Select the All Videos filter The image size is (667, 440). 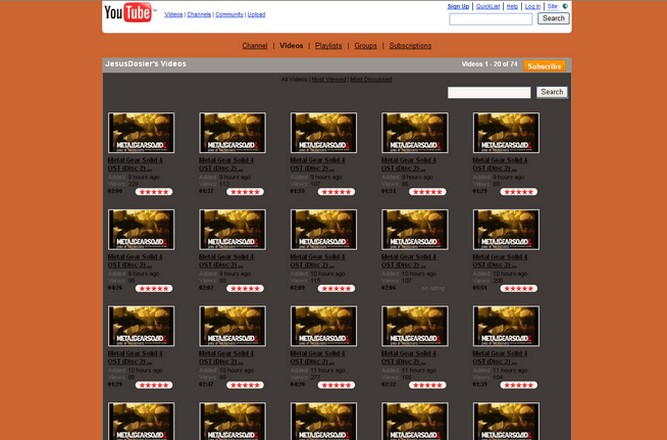click(x=294, y=79)
